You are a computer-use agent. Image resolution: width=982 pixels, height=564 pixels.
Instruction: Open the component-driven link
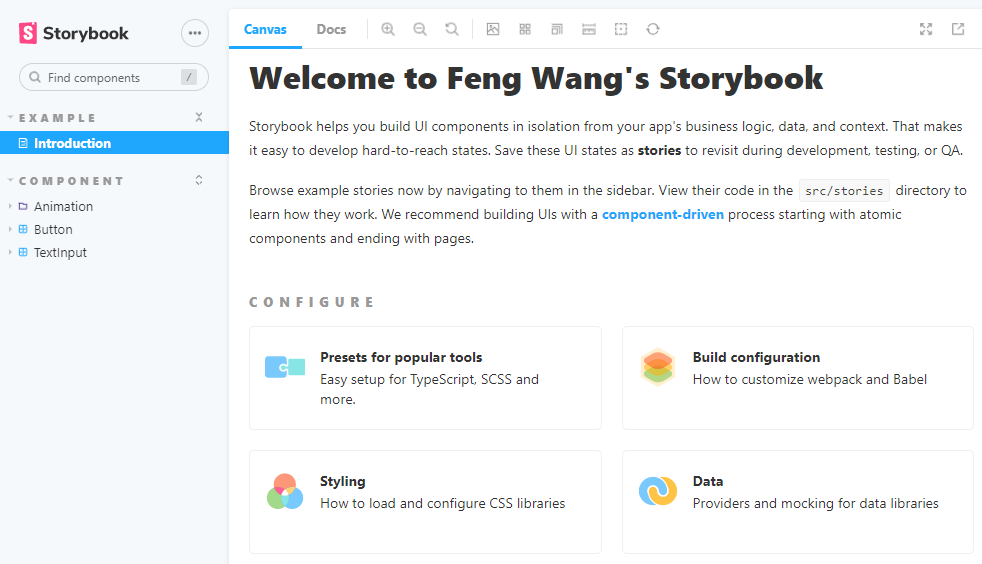click(664, 214)
